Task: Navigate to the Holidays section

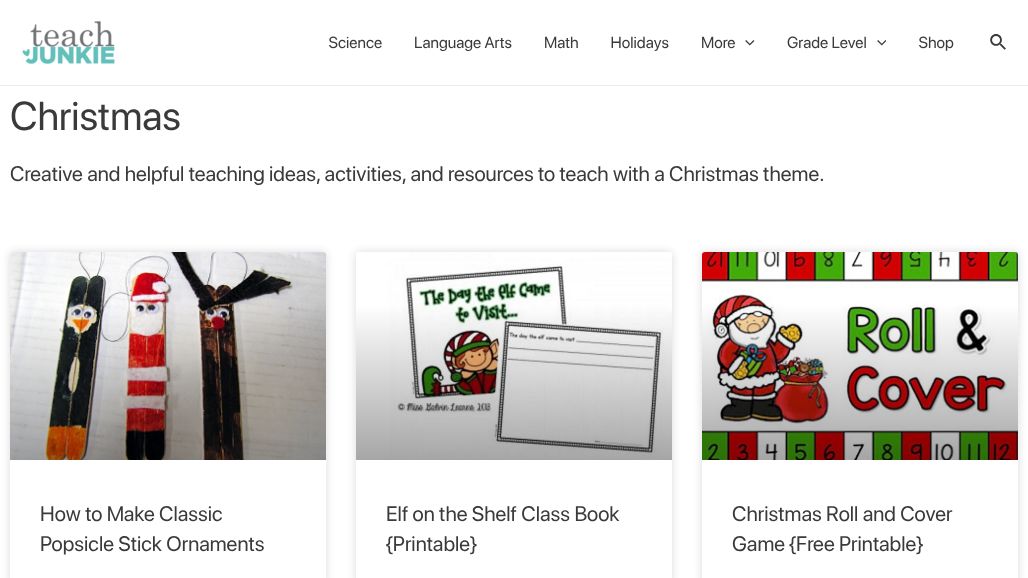Action: click(x=639, y=43)
